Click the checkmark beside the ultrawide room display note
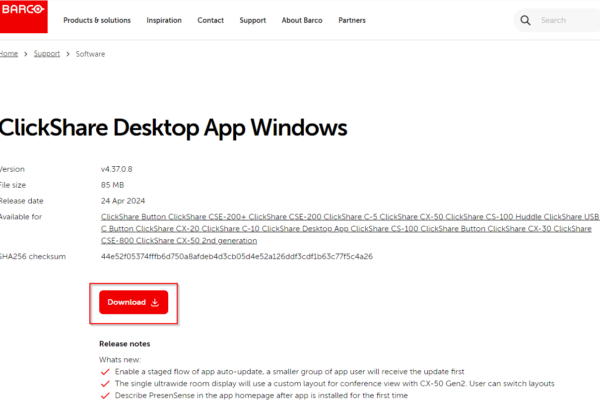The width and height of the screenshot is (600, 403). [x=105, y=382]
